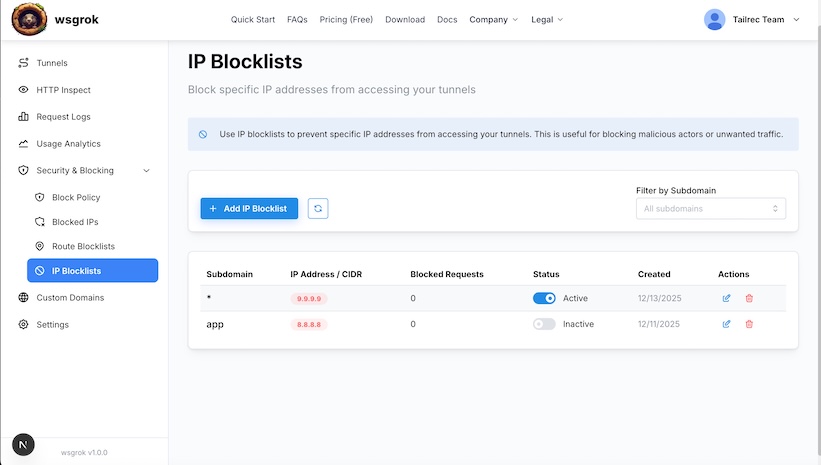
Task: Go to Usage Analytics page
Action: 69,143
